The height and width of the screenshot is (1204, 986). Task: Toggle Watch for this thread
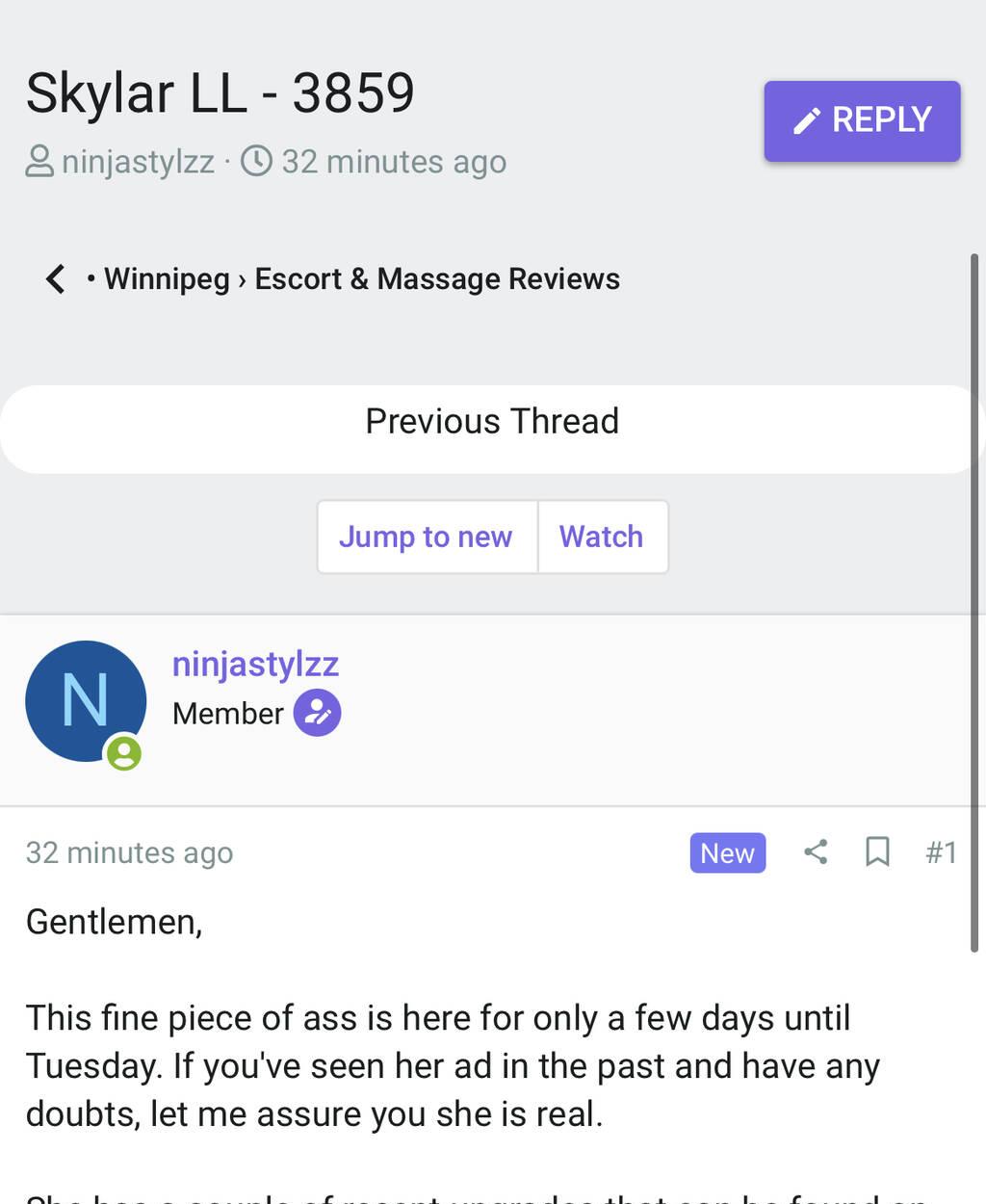click(x=601, y=537)
